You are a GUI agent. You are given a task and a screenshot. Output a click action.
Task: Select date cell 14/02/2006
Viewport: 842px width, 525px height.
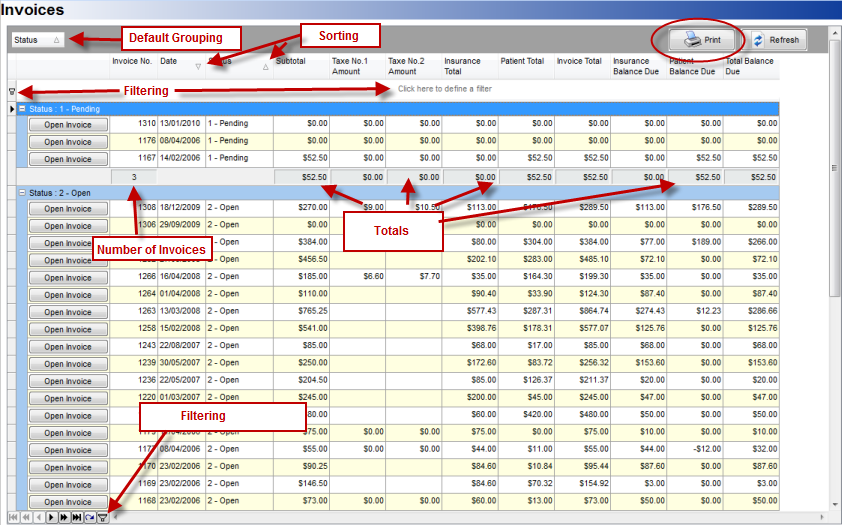tap(181, 158)
